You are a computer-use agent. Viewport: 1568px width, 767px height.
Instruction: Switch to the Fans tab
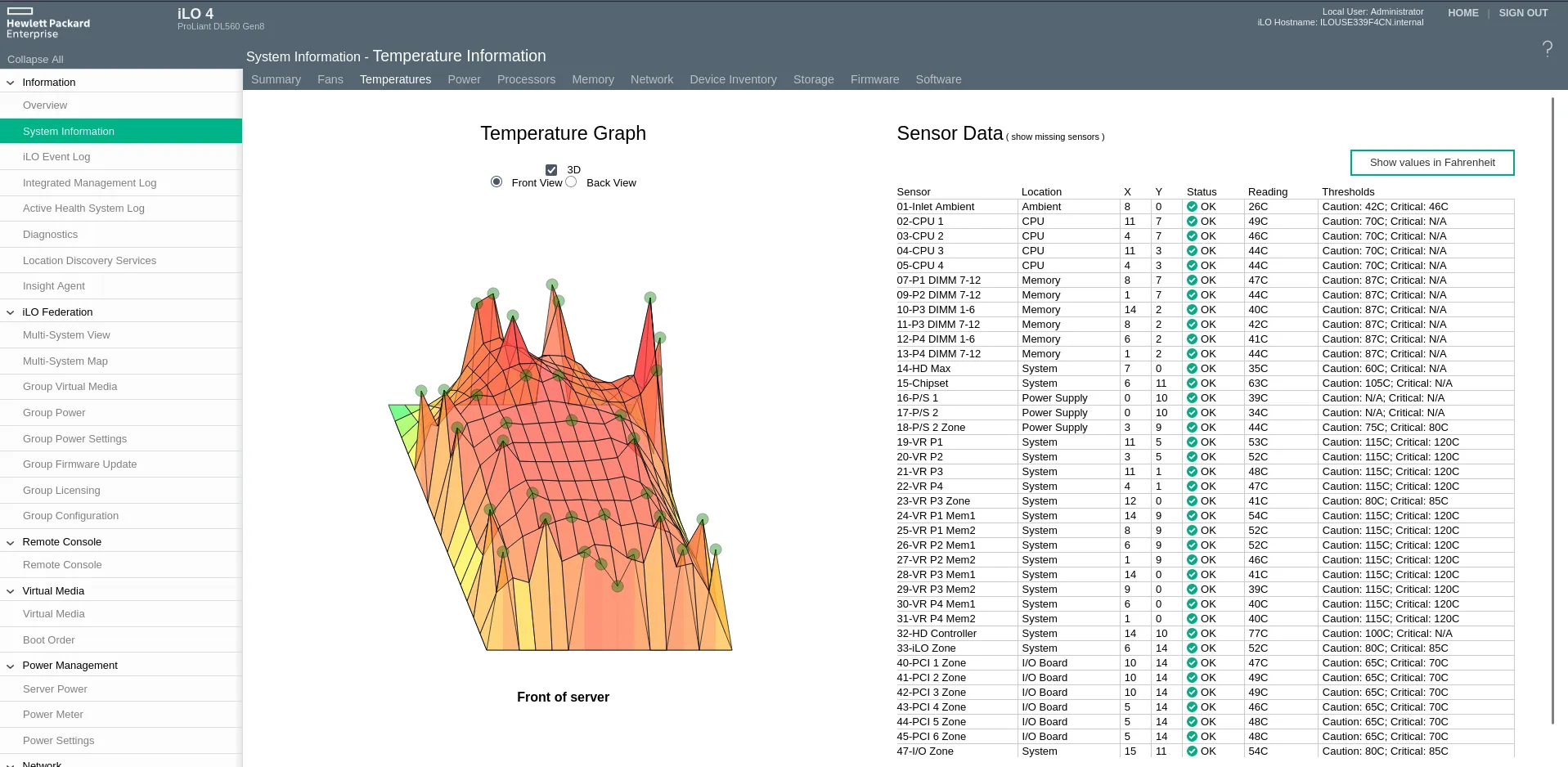pos(330,79)
